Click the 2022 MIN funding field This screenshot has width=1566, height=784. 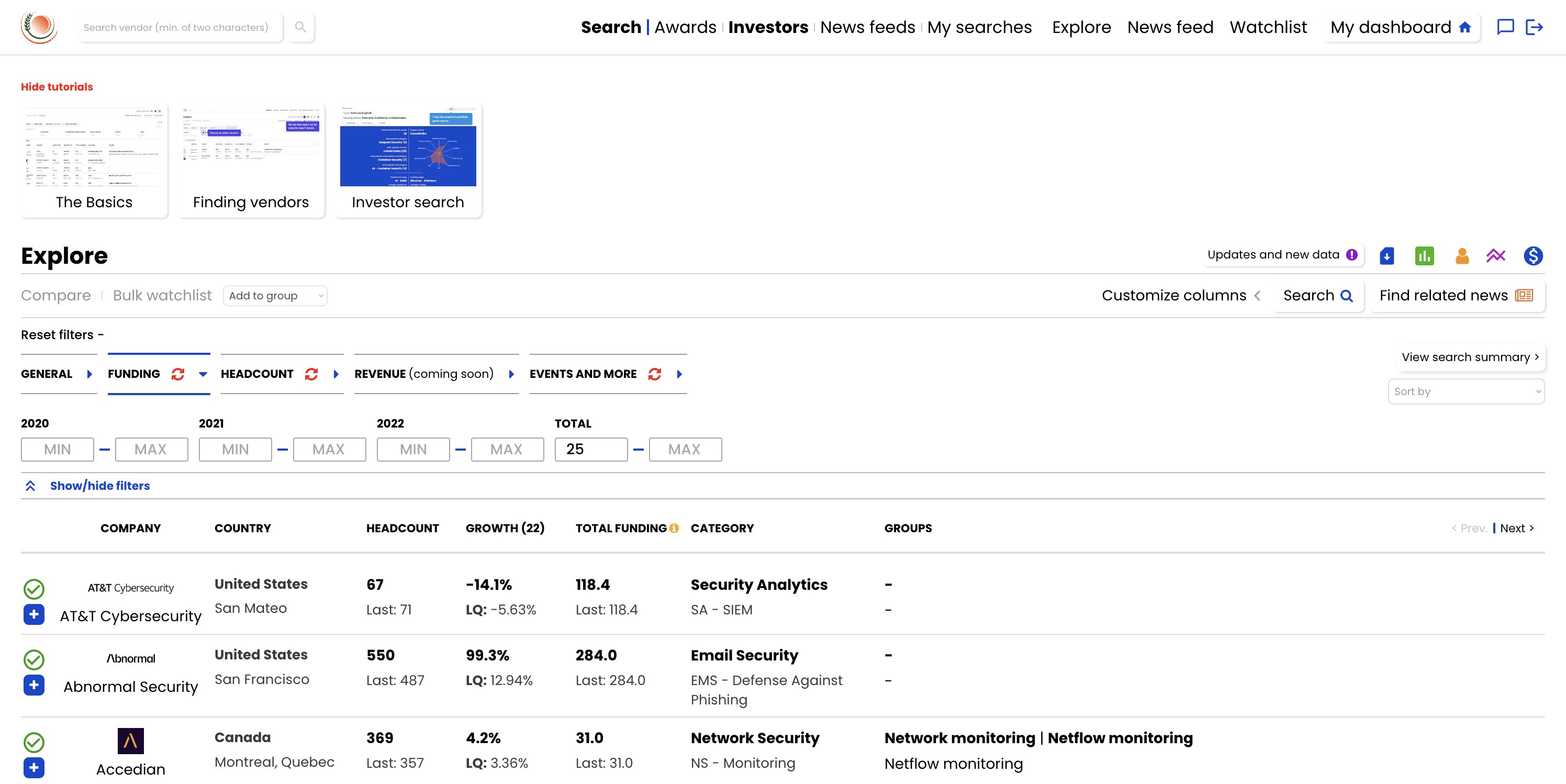[413, 449]
